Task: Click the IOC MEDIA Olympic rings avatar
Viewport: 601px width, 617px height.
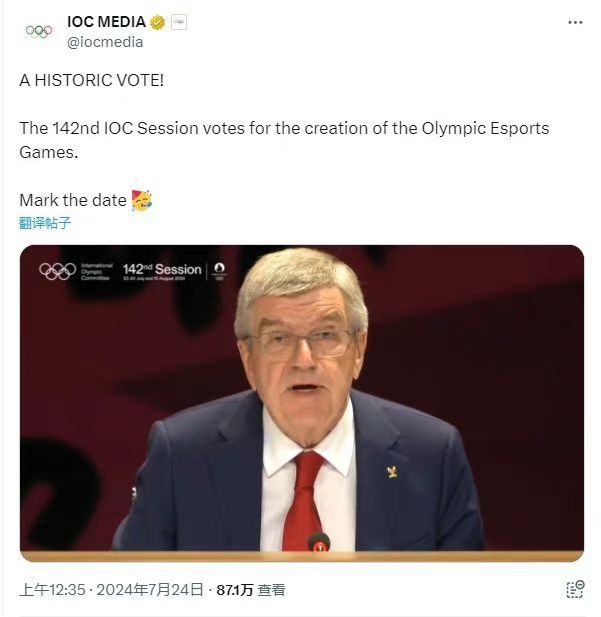Action: click(x=39, y=31)
